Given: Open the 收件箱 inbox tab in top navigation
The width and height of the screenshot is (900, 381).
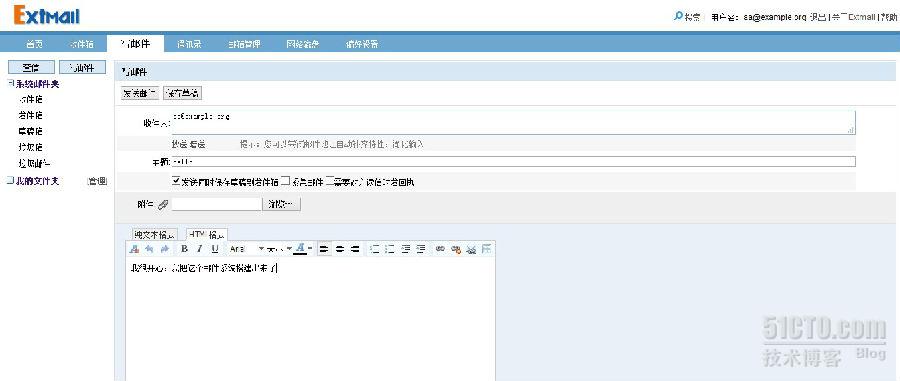Looking at the screenshot, I should click(x=82, y=44).
